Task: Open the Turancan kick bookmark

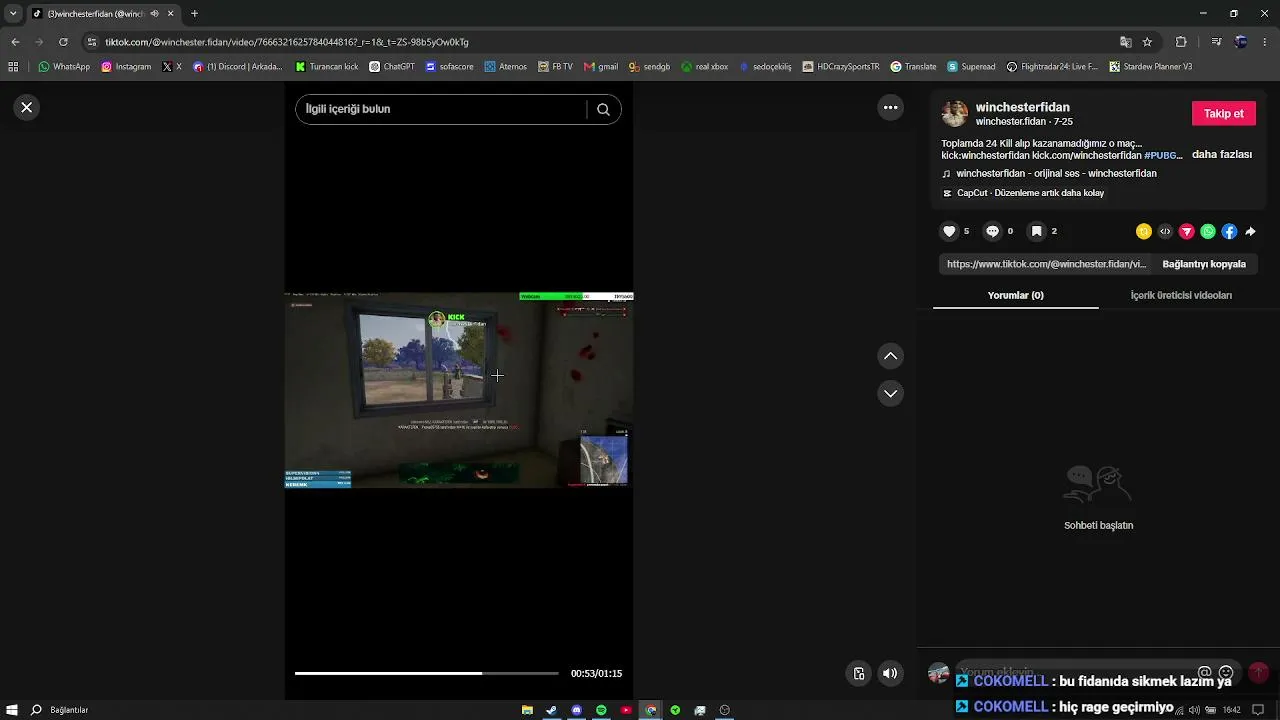Action: coord(327,67)
